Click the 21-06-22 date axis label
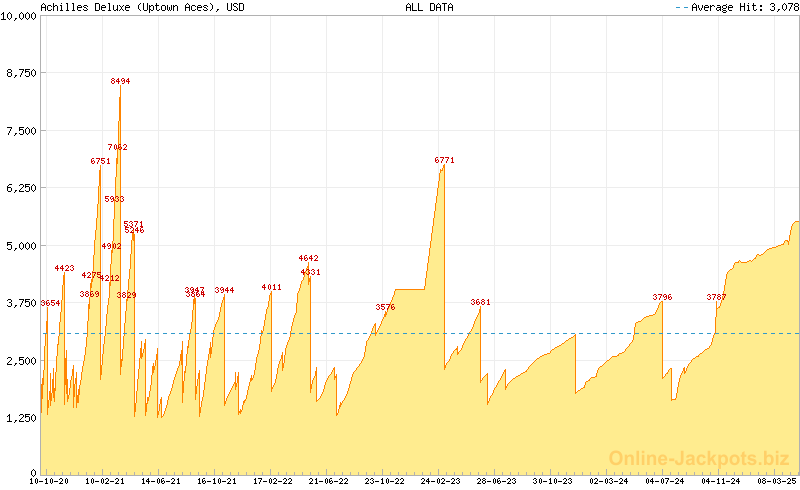This screenshot has width=800, height=490. (328, 481)
